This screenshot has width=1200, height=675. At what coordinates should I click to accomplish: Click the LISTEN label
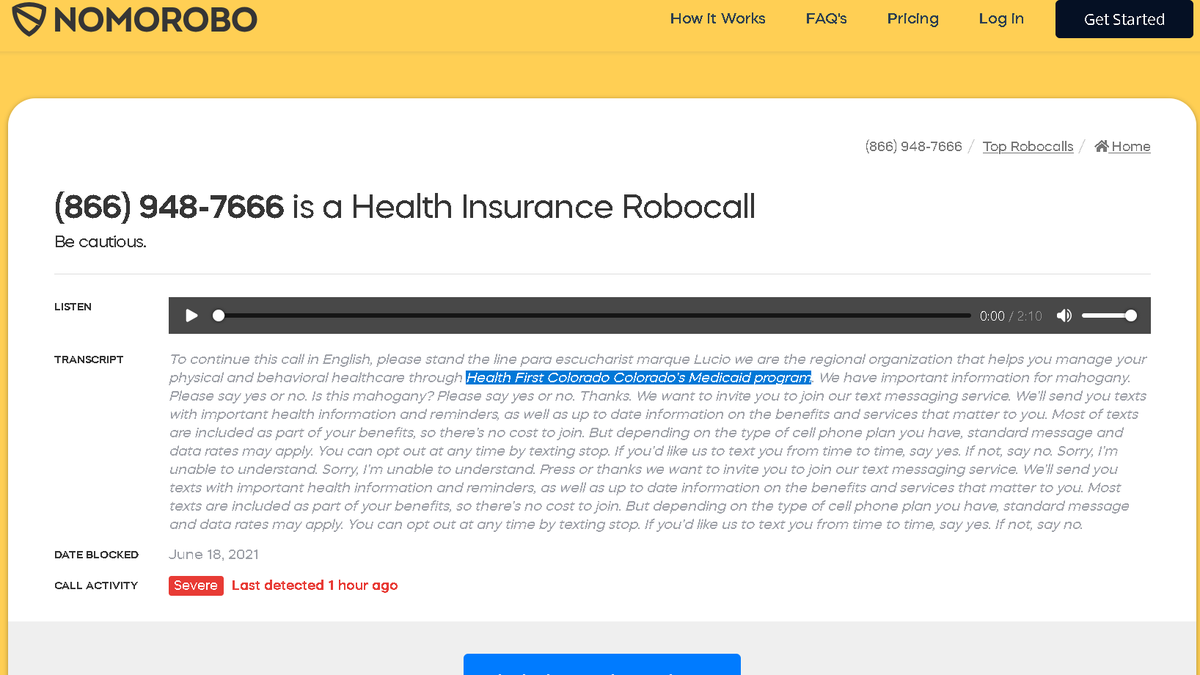73,307
